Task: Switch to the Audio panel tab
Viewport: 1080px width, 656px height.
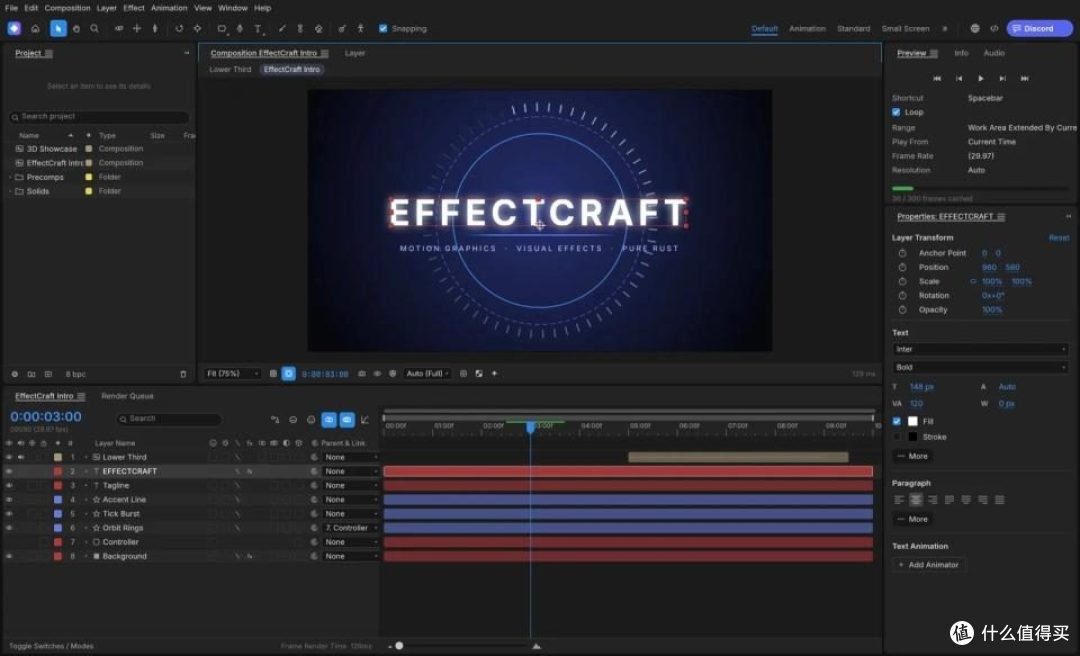Action: pos(994,53)
